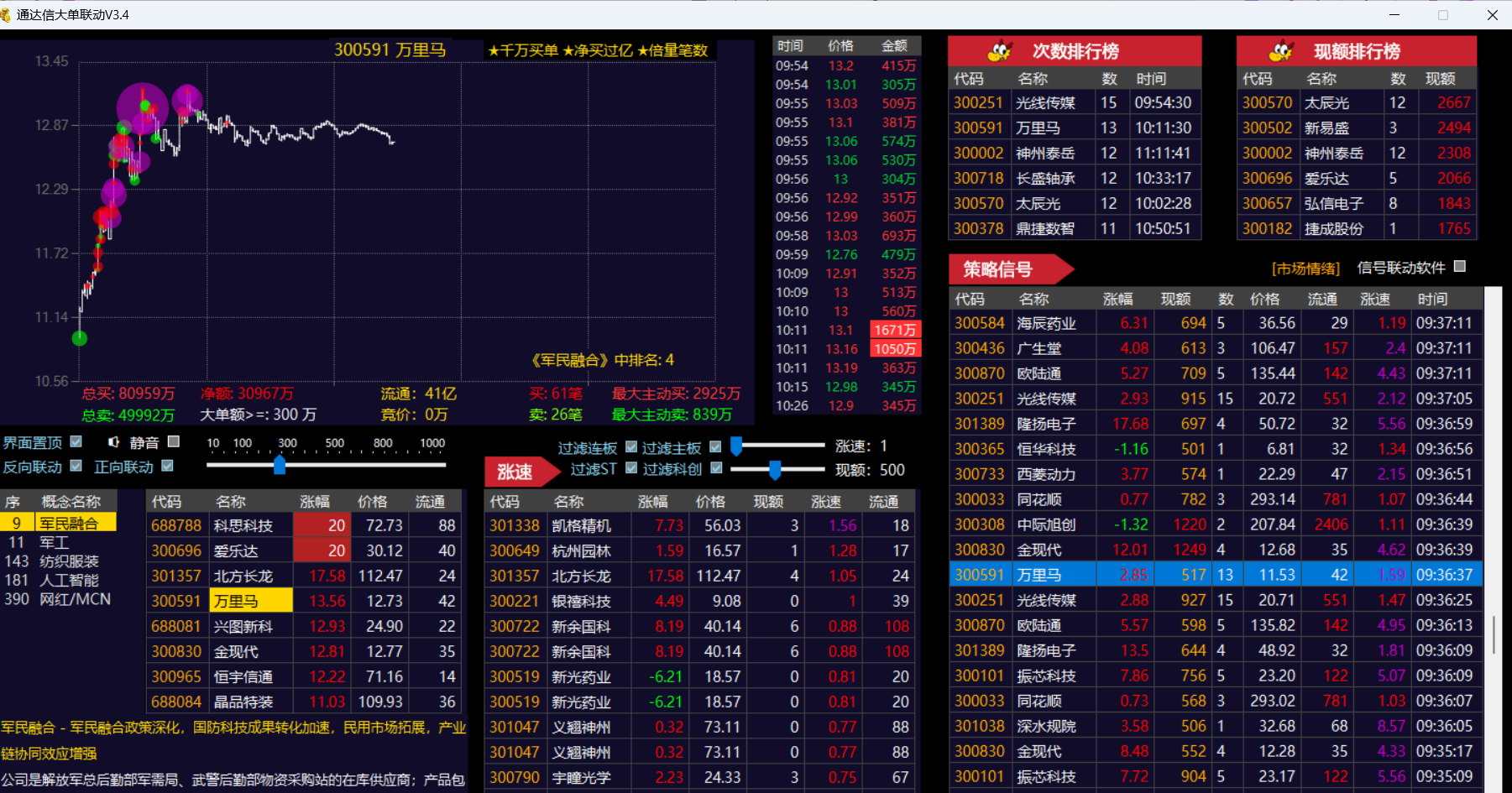Screen dimensions: 1512x793
Task: Select stock 300696 爱乐达 in the concept list
Action: click(x=304, y=550)
